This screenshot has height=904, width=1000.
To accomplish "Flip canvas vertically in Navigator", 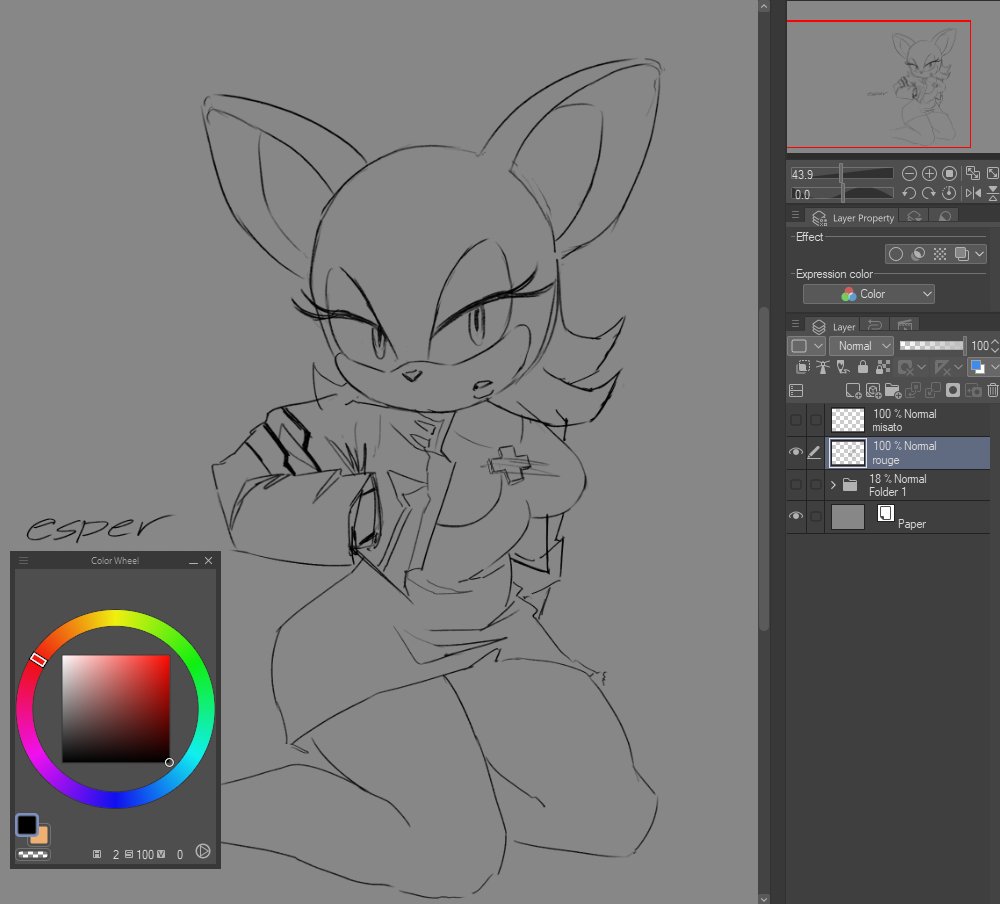I will (x=993, y=193).
